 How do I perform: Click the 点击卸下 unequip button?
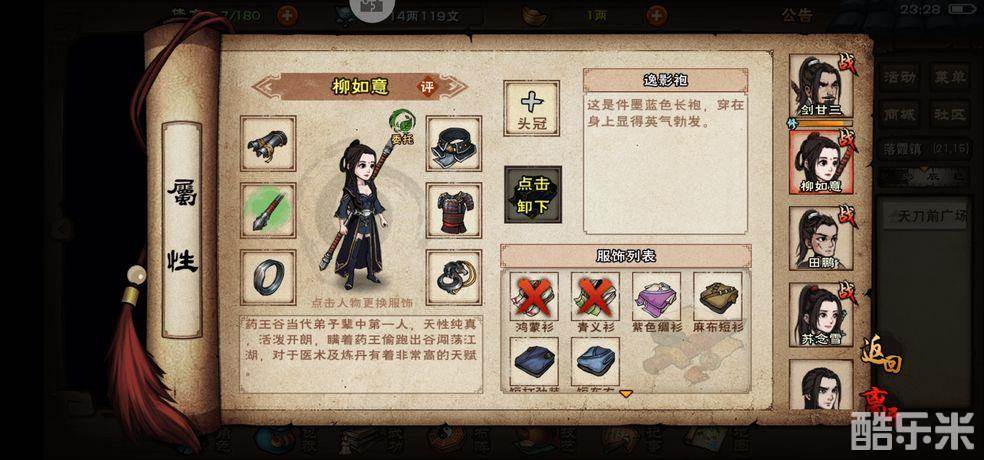pyautogui.click(x=533, y=195)
